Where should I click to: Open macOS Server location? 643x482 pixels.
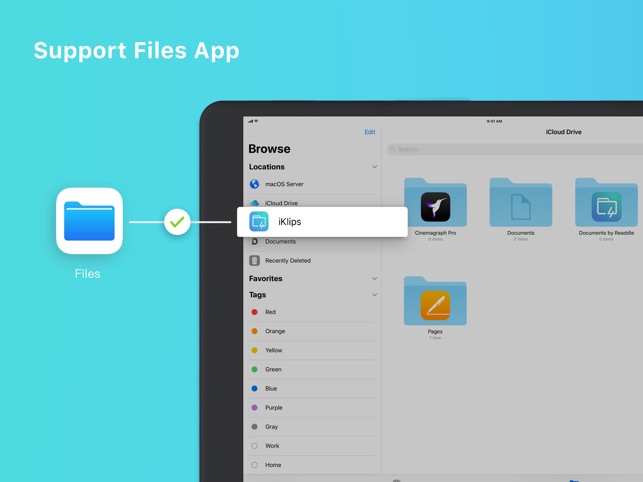point(312,184)
